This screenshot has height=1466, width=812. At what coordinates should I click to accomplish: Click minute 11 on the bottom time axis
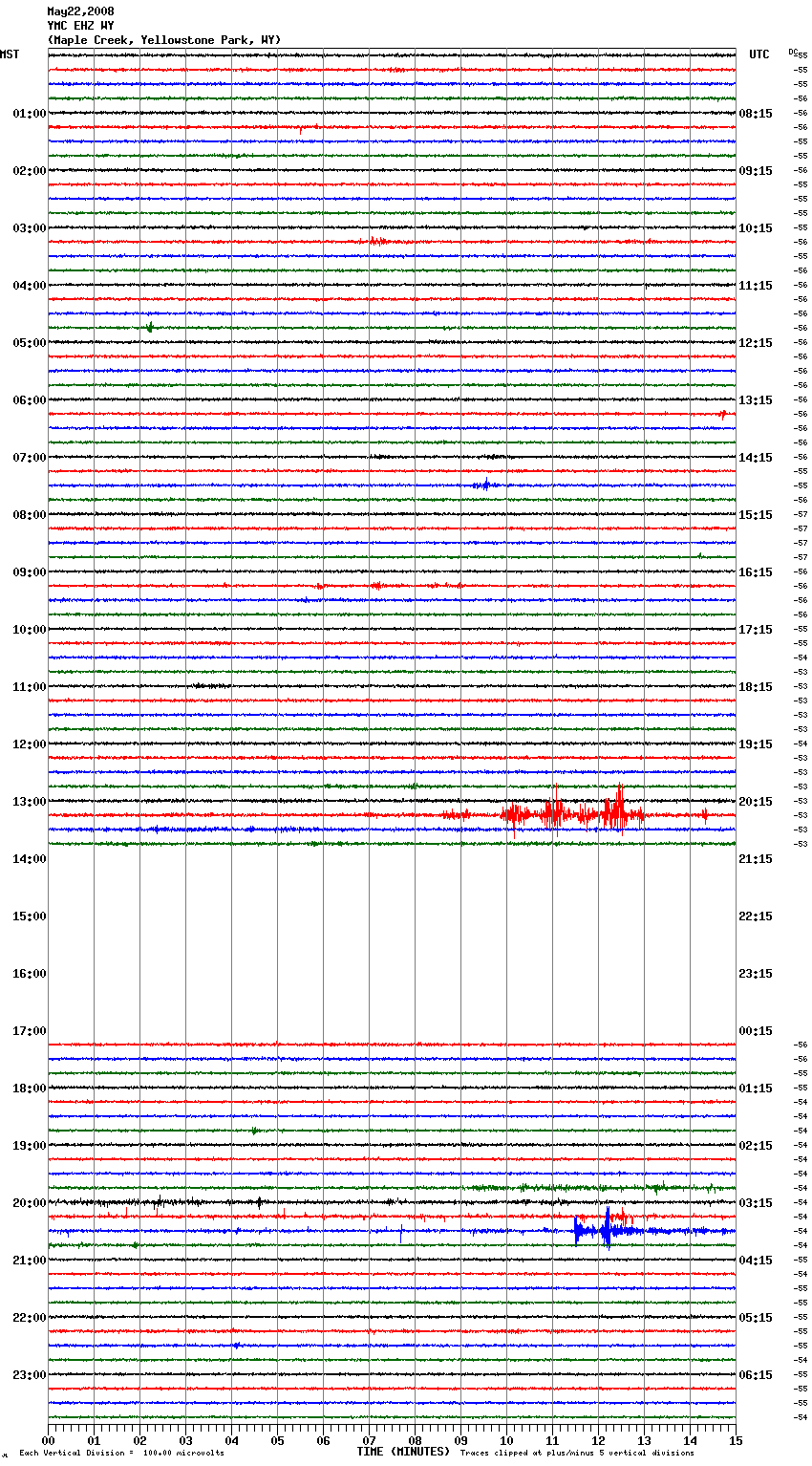coord(552,1440)
